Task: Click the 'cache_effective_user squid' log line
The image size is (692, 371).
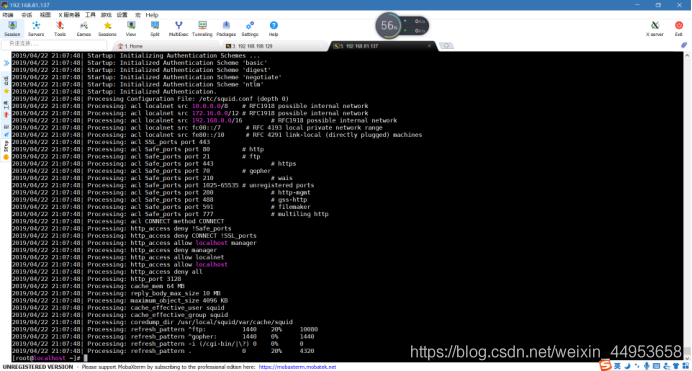Action: pos(118,308)
